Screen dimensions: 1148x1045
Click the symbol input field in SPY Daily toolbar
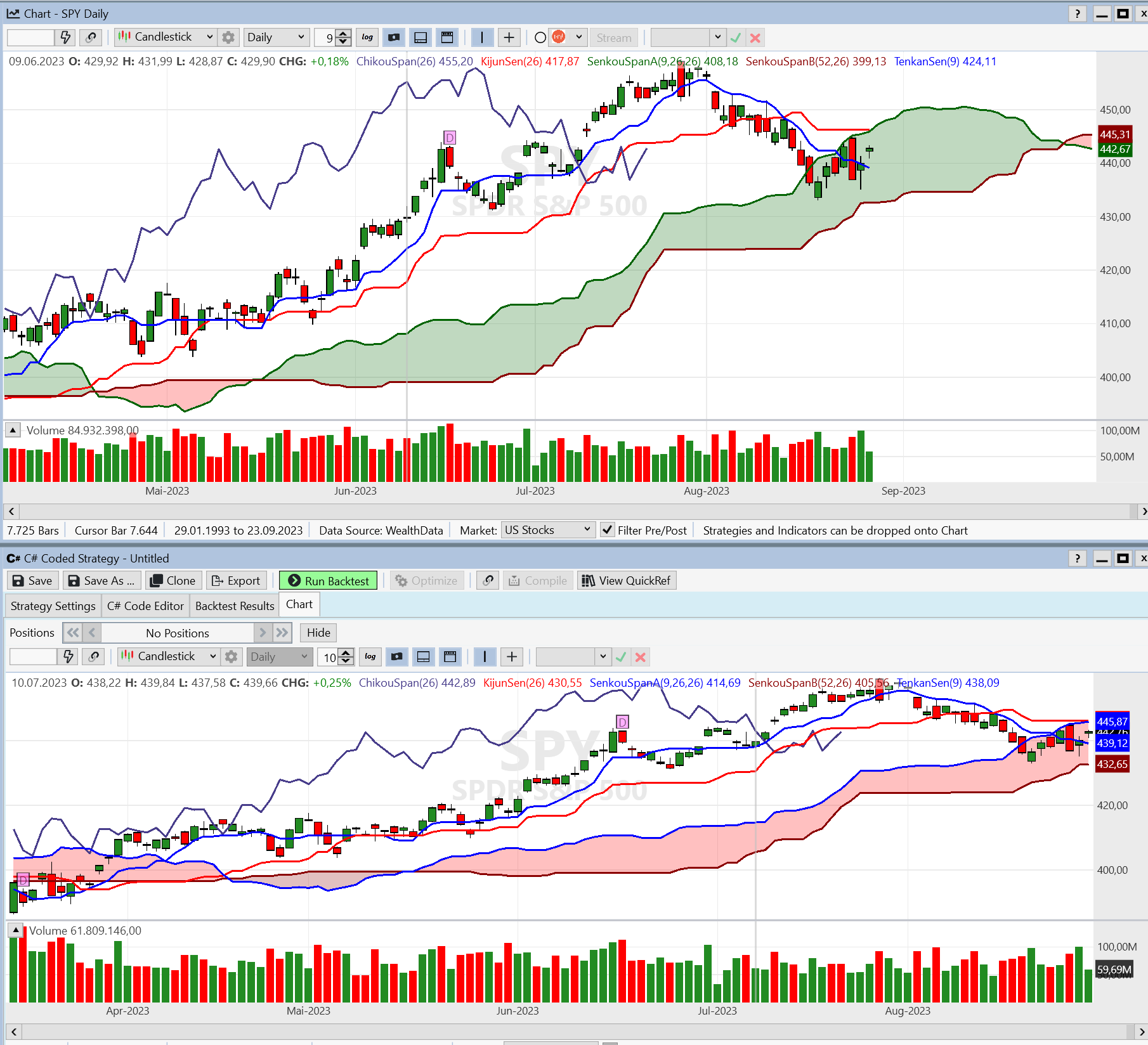[x=30, y=37]
